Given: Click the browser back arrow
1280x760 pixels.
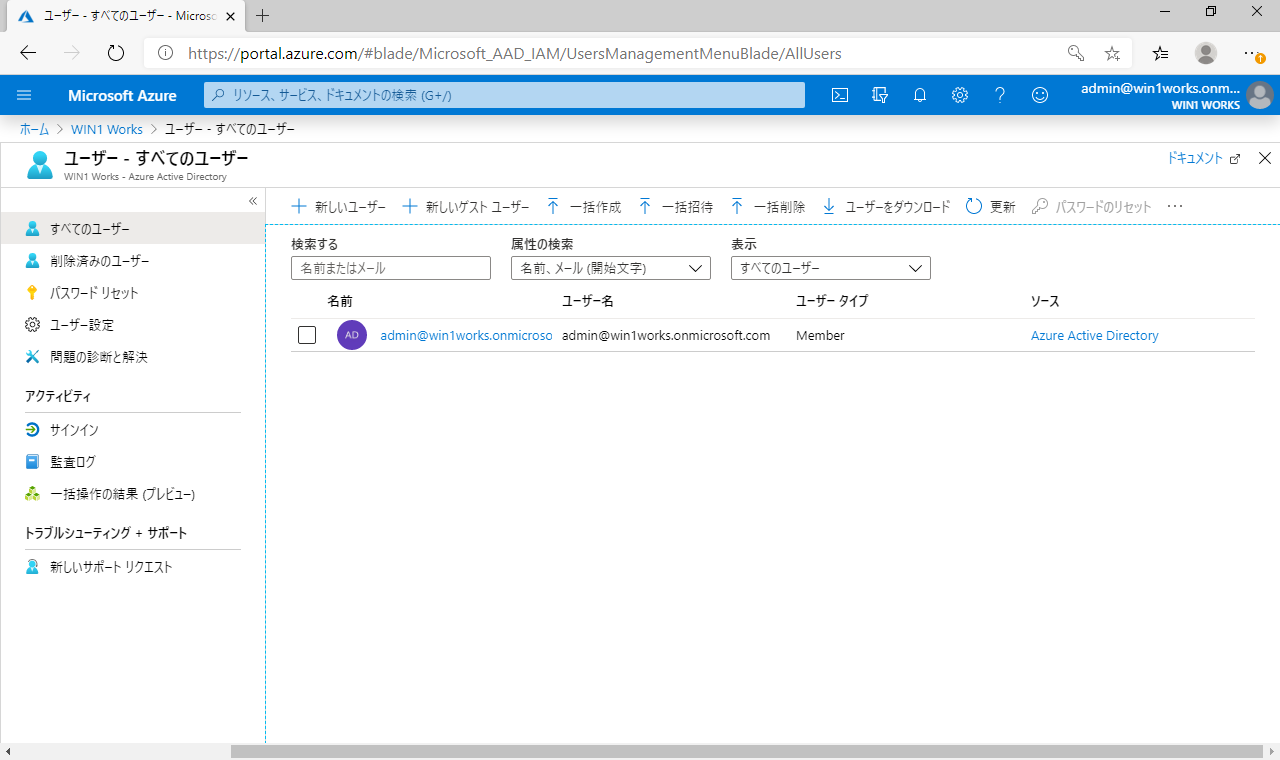Looking at the screenshot, I should point(28,53).
